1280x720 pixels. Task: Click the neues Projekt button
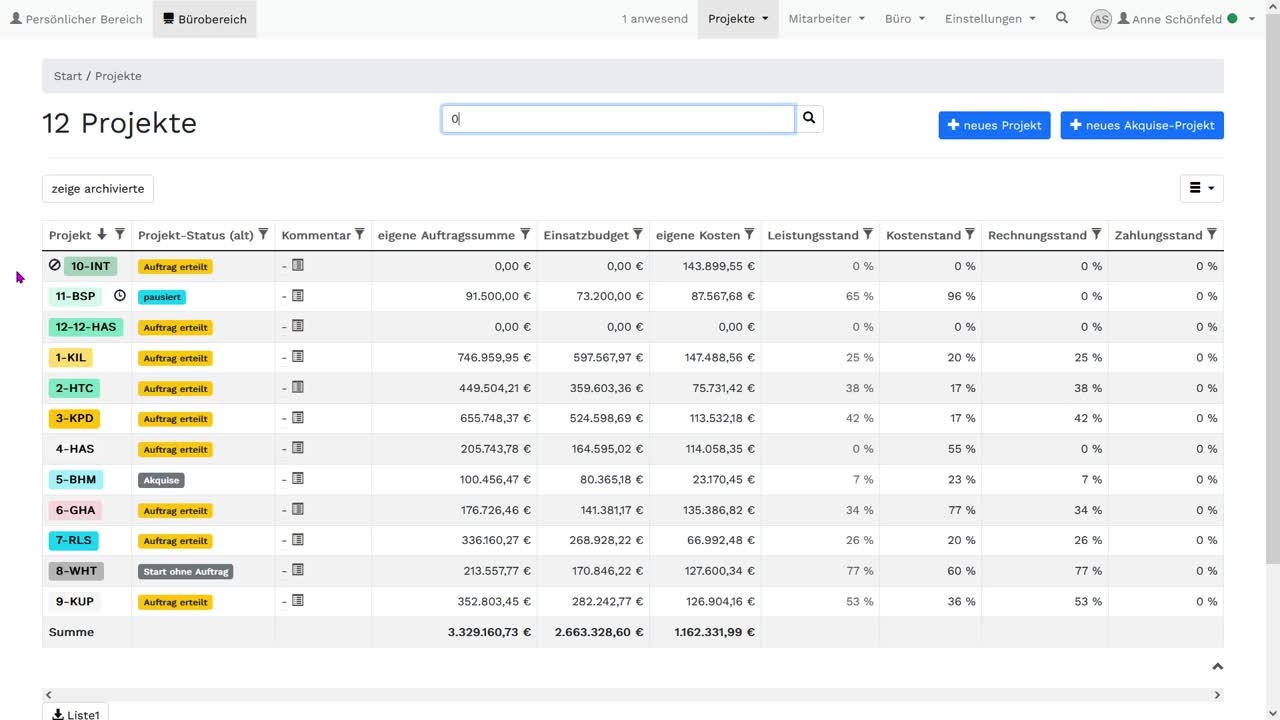994,125
